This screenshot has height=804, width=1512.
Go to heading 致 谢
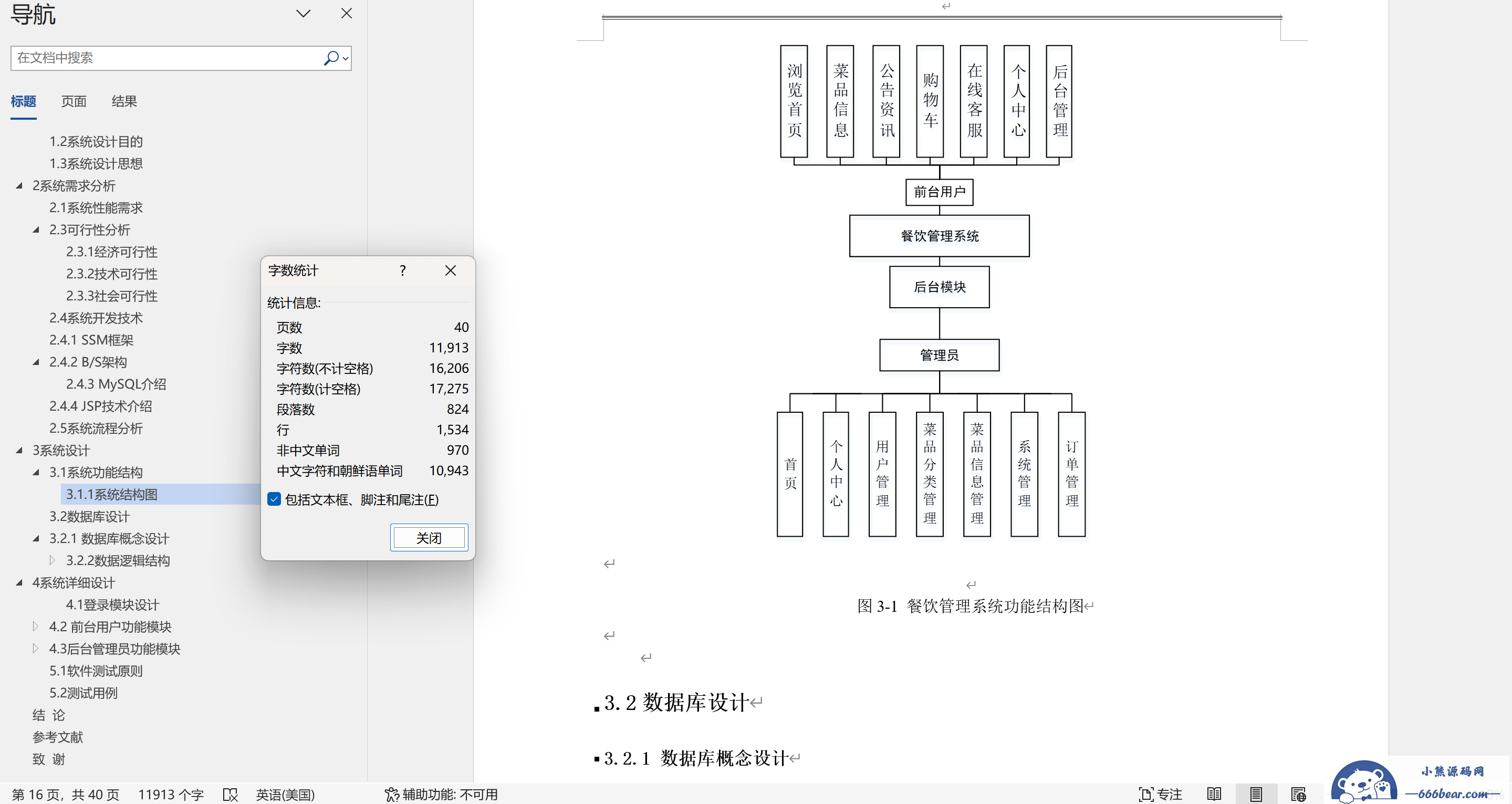click(49, 759)
